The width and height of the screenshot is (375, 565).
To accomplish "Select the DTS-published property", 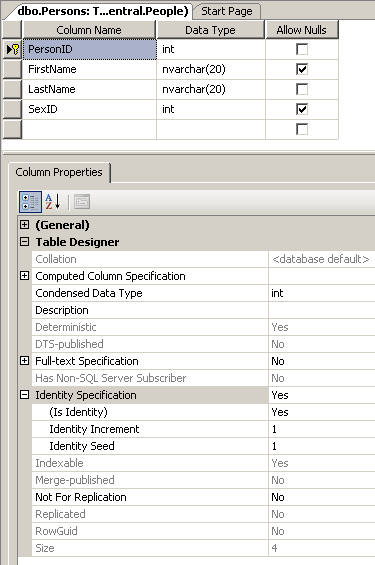I will pos(150,344).
